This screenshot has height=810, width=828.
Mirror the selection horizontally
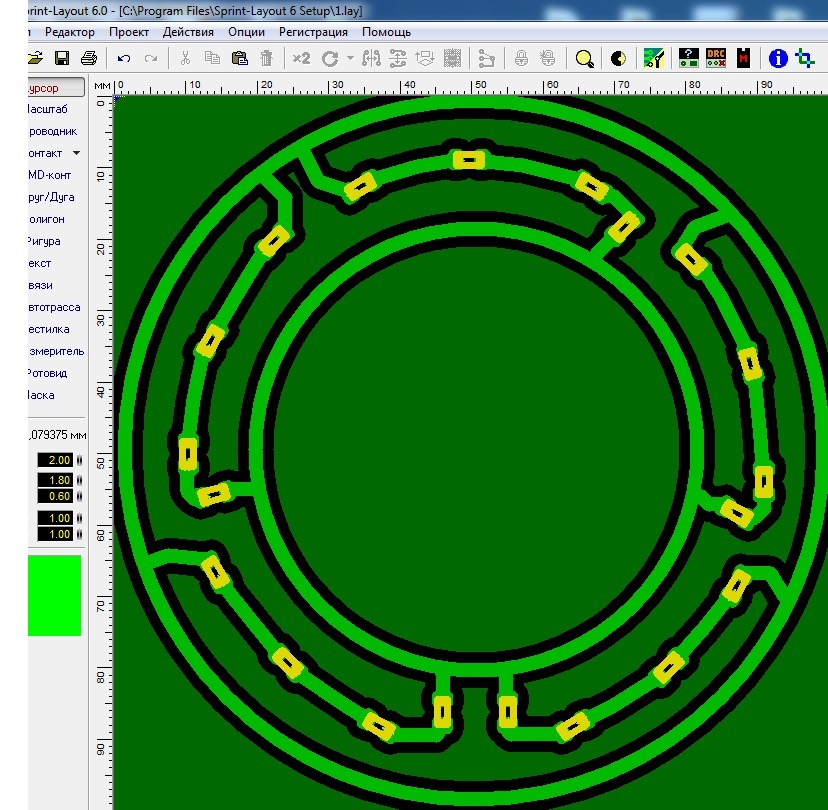371,58
